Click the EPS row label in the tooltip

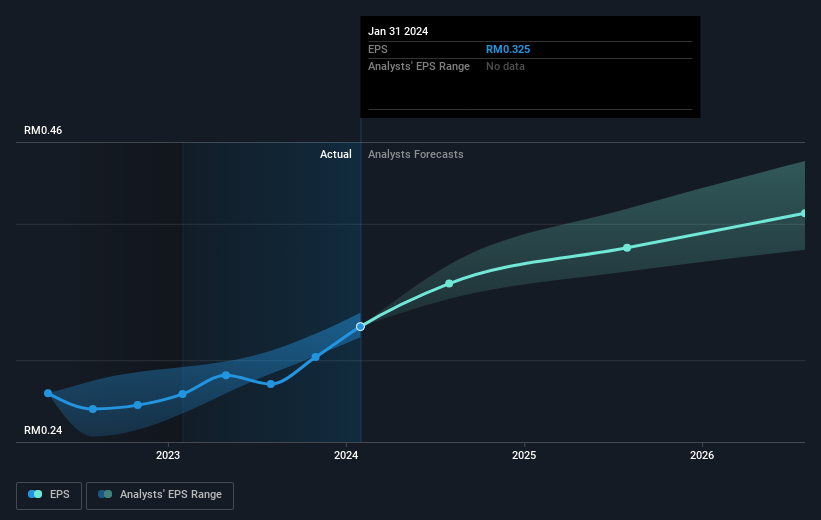378,49
